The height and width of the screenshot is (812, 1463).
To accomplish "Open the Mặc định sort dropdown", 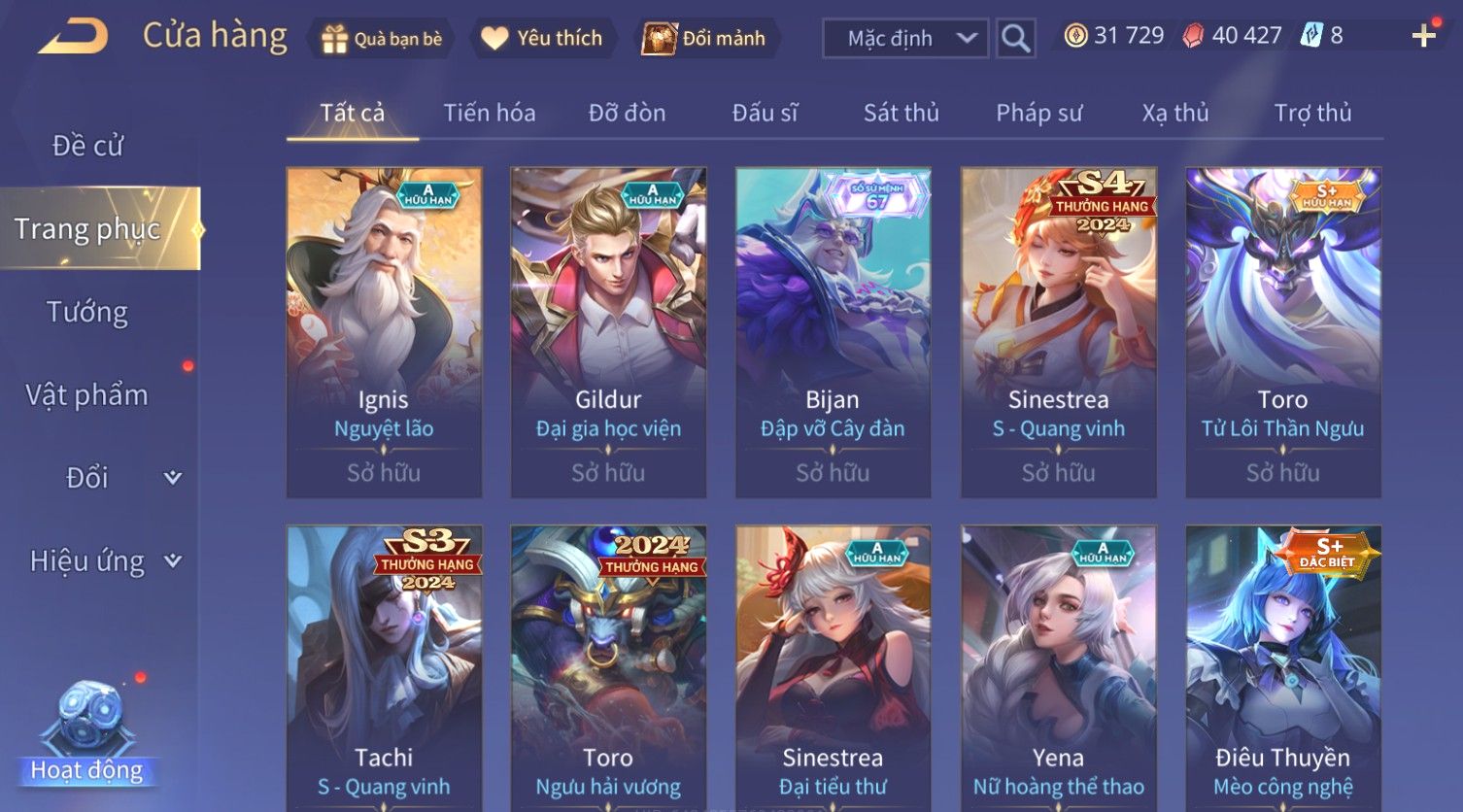I will point(905,39).
